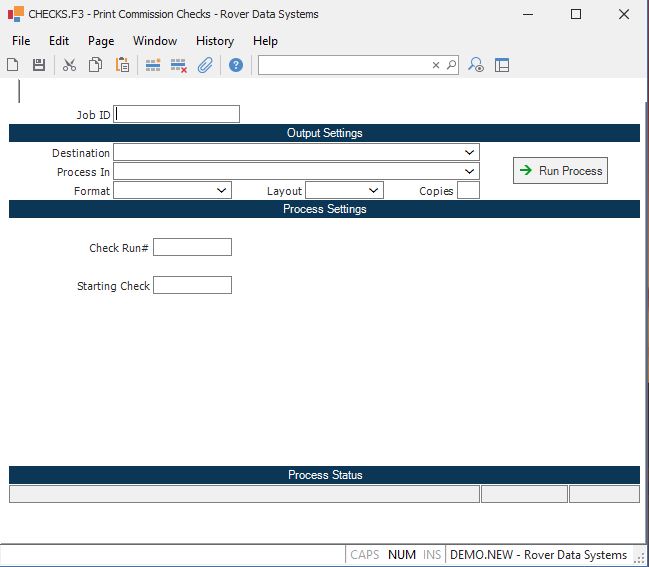The height and width of the screenshot is (567, 649).
Task: Click the magnifier icon in search box
Action: coord(451,65)
